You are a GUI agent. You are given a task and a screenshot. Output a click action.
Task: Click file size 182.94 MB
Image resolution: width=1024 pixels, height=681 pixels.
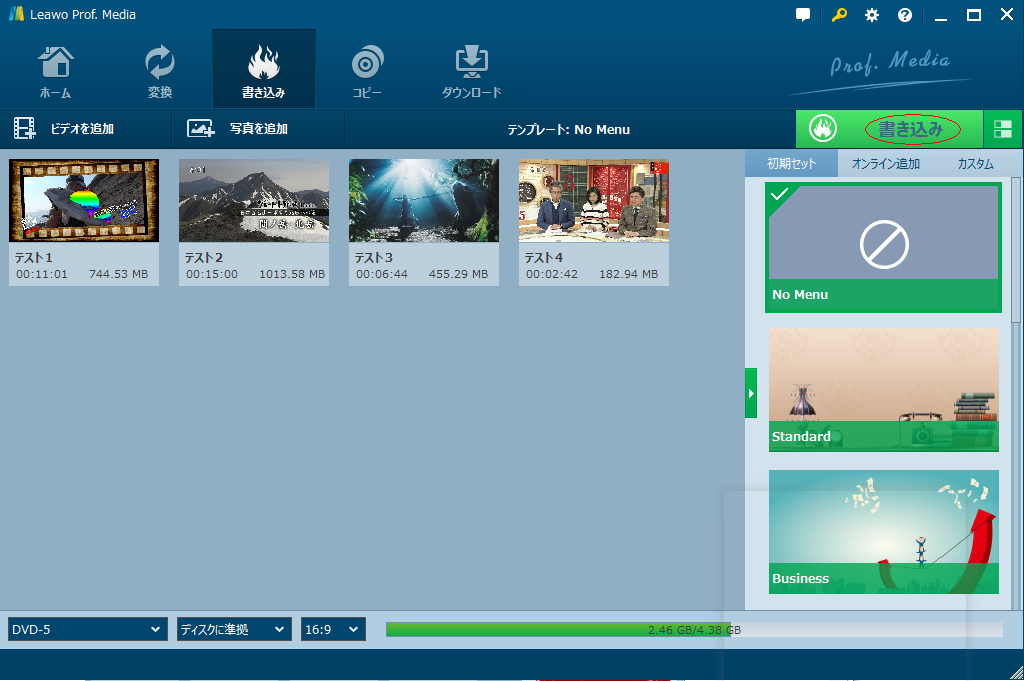[x=629, y=274]
